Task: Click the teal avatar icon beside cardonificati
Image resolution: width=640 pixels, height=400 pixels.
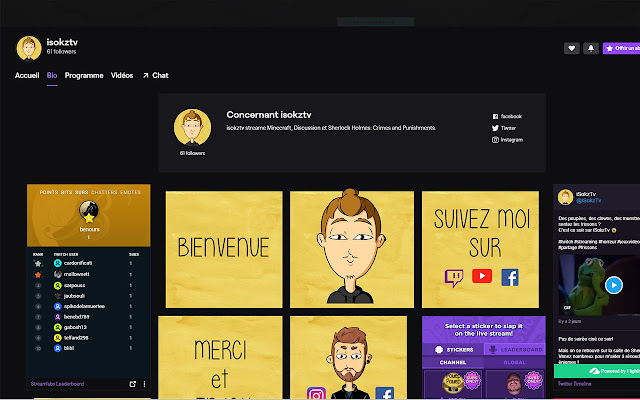Action: coord(58,263)
